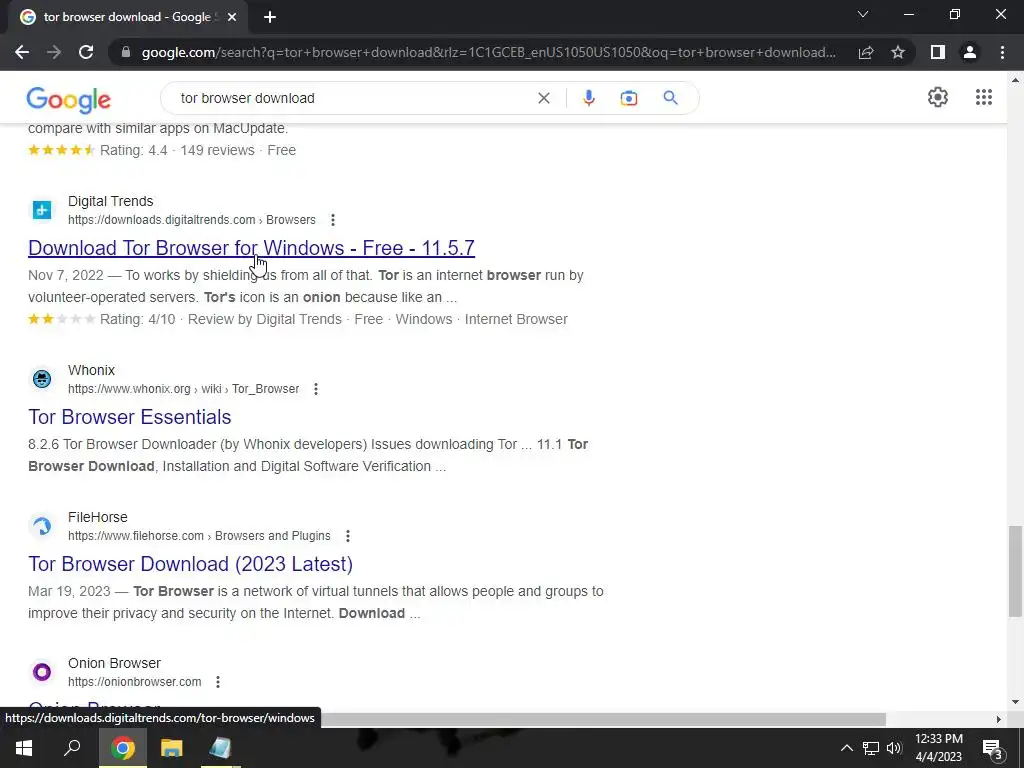
Task: Click the Onion Browser site favicon
Action: (x=42, y=672)
